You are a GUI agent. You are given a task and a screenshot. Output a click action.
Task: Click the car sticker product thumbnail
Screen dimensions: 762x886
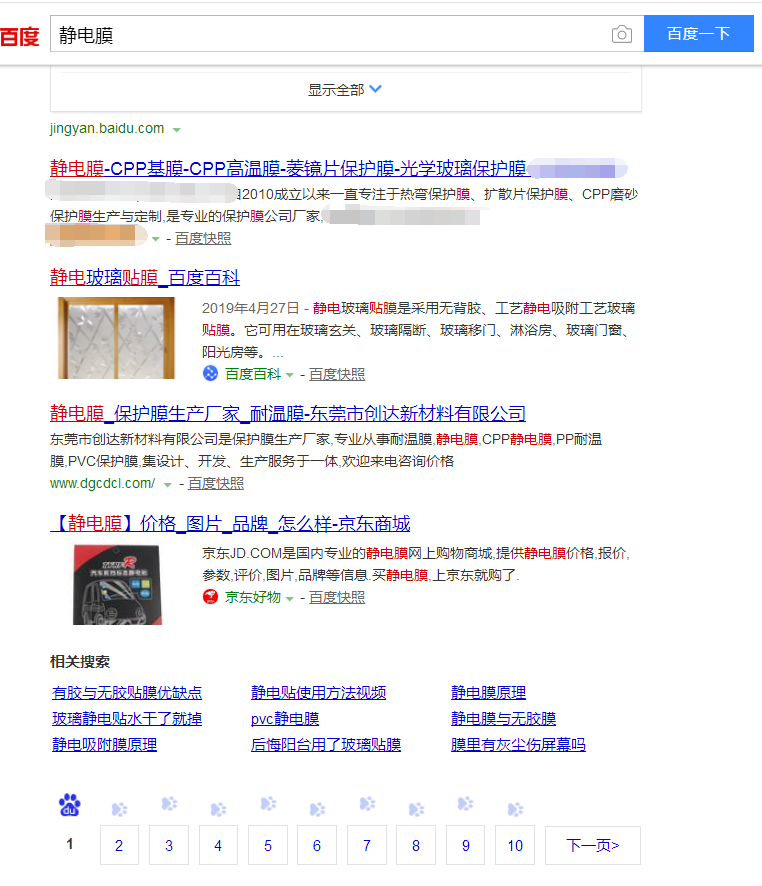click(117, 584)
